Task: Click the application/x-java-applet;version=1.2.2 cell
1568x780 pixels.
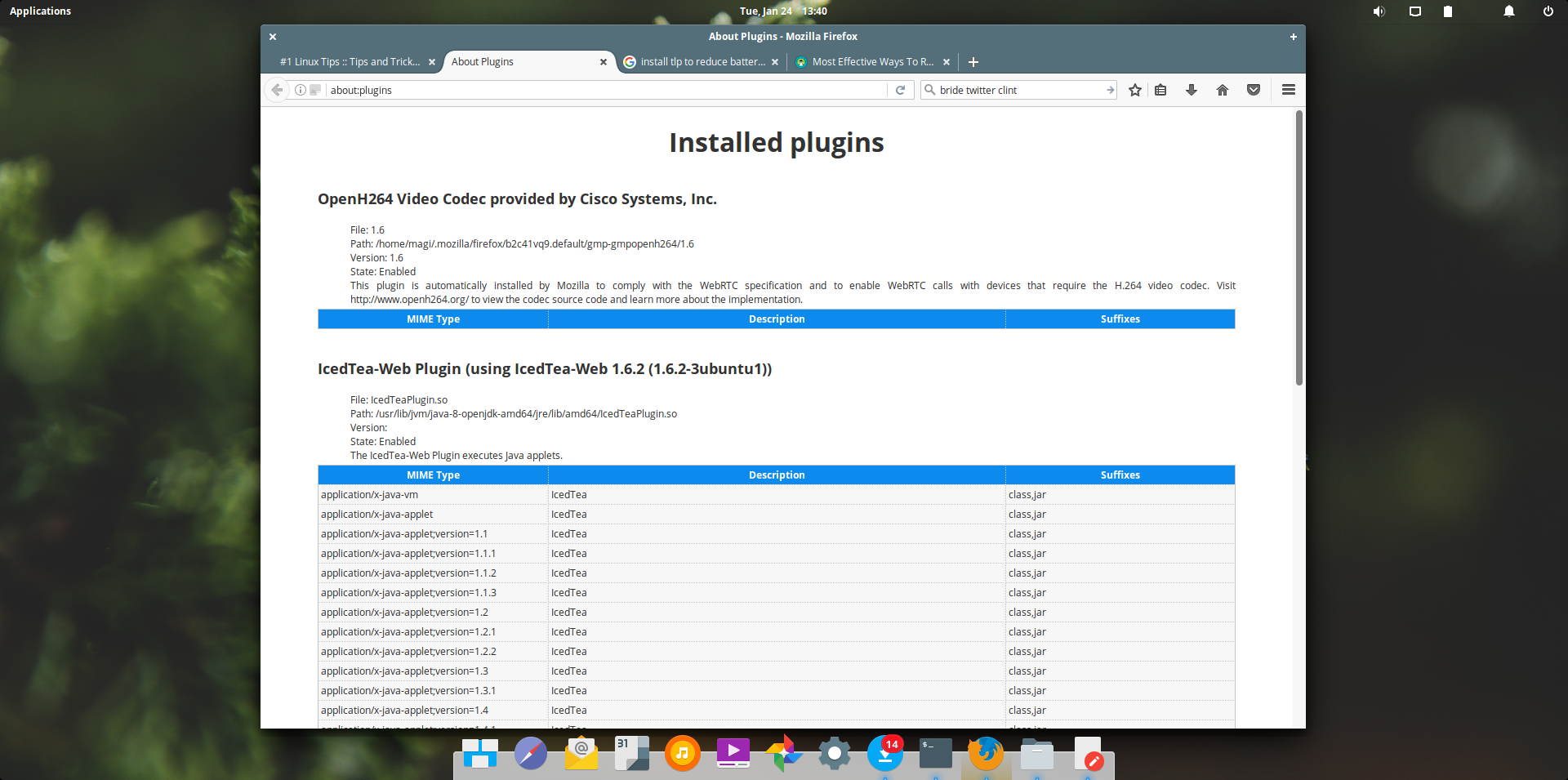Action: click(x=433, y=652)
